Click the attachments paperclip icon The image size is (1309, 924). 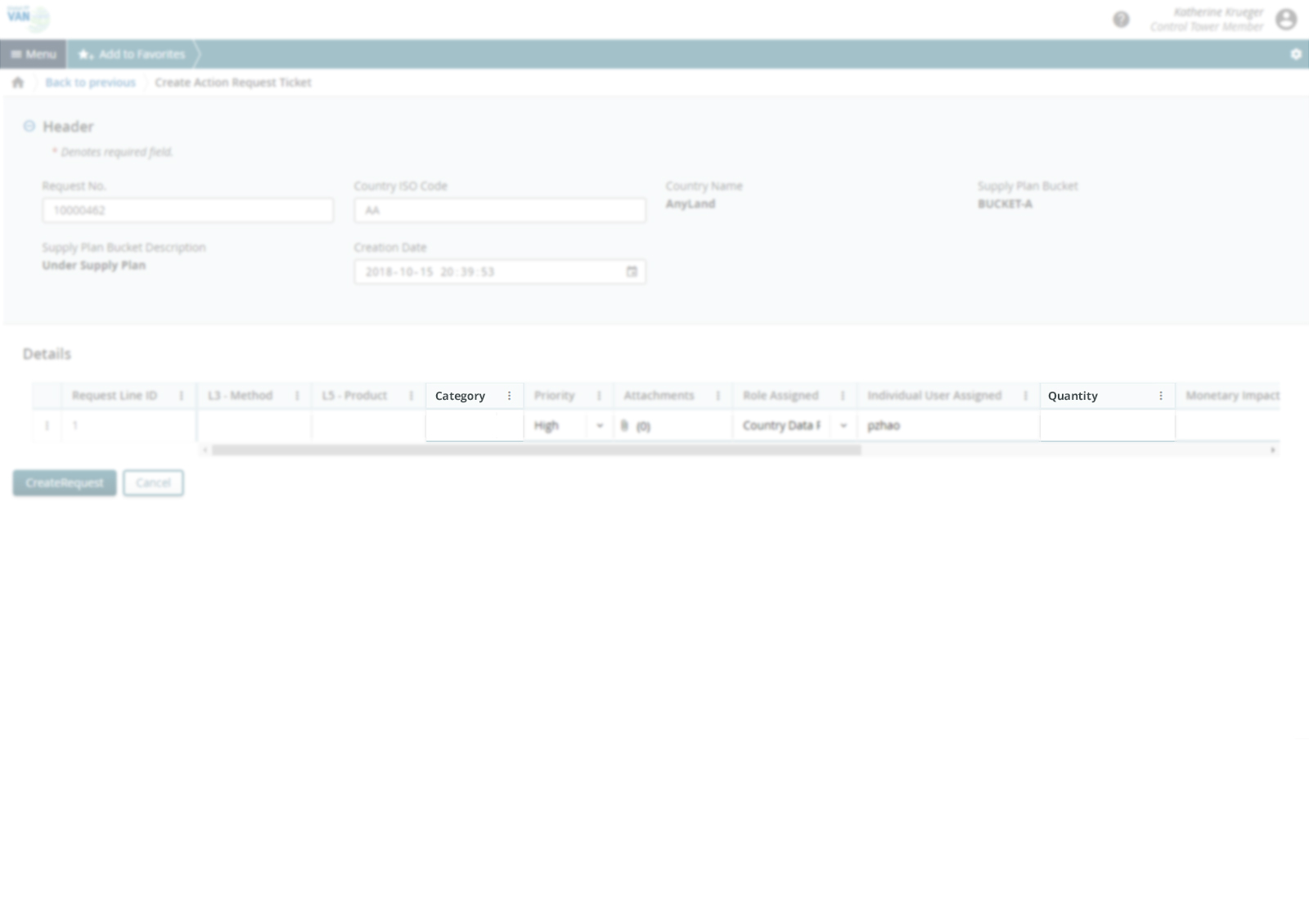(x=625, y=426)
